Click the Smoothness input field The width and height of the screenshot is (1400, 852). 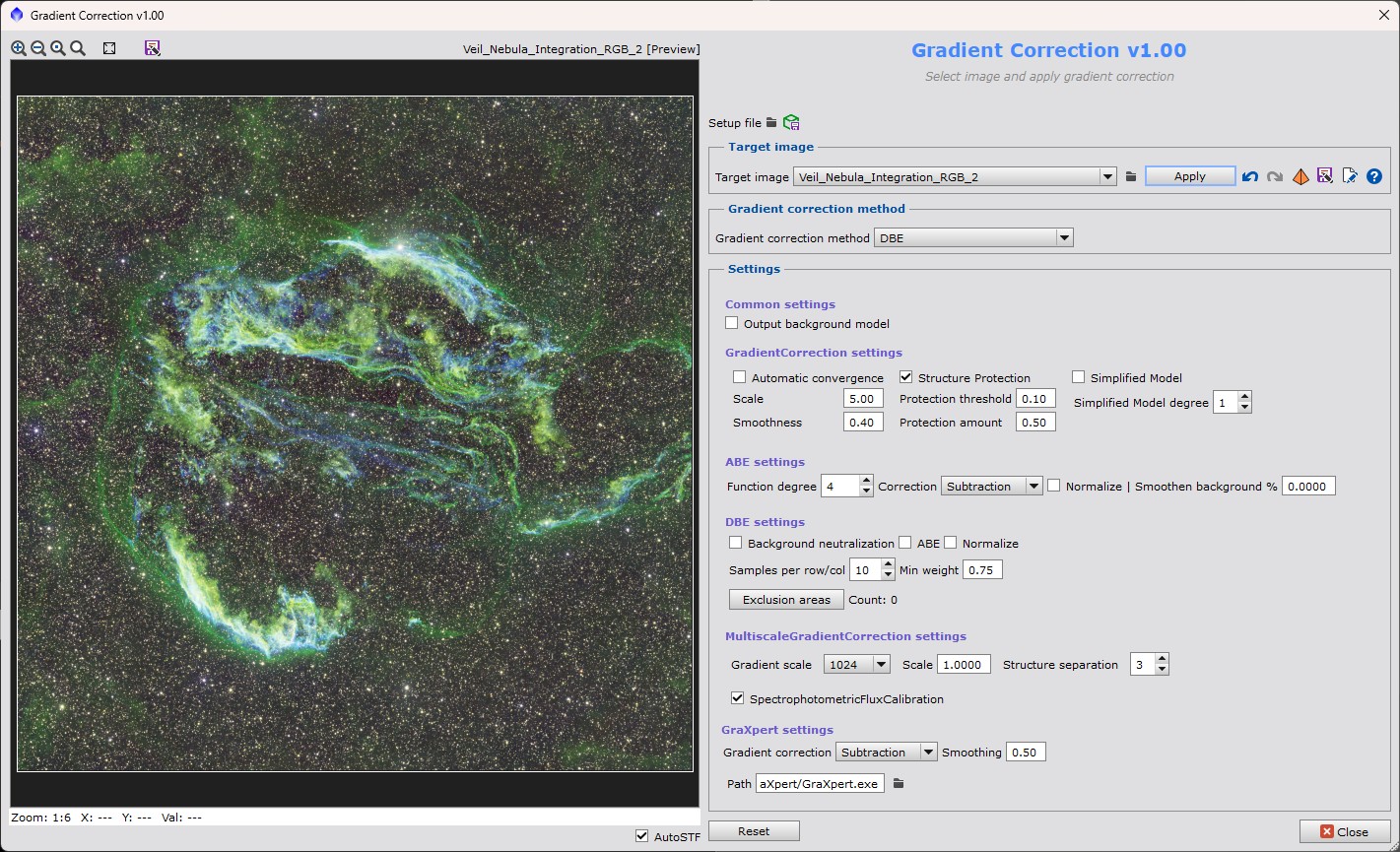point(863,423)
